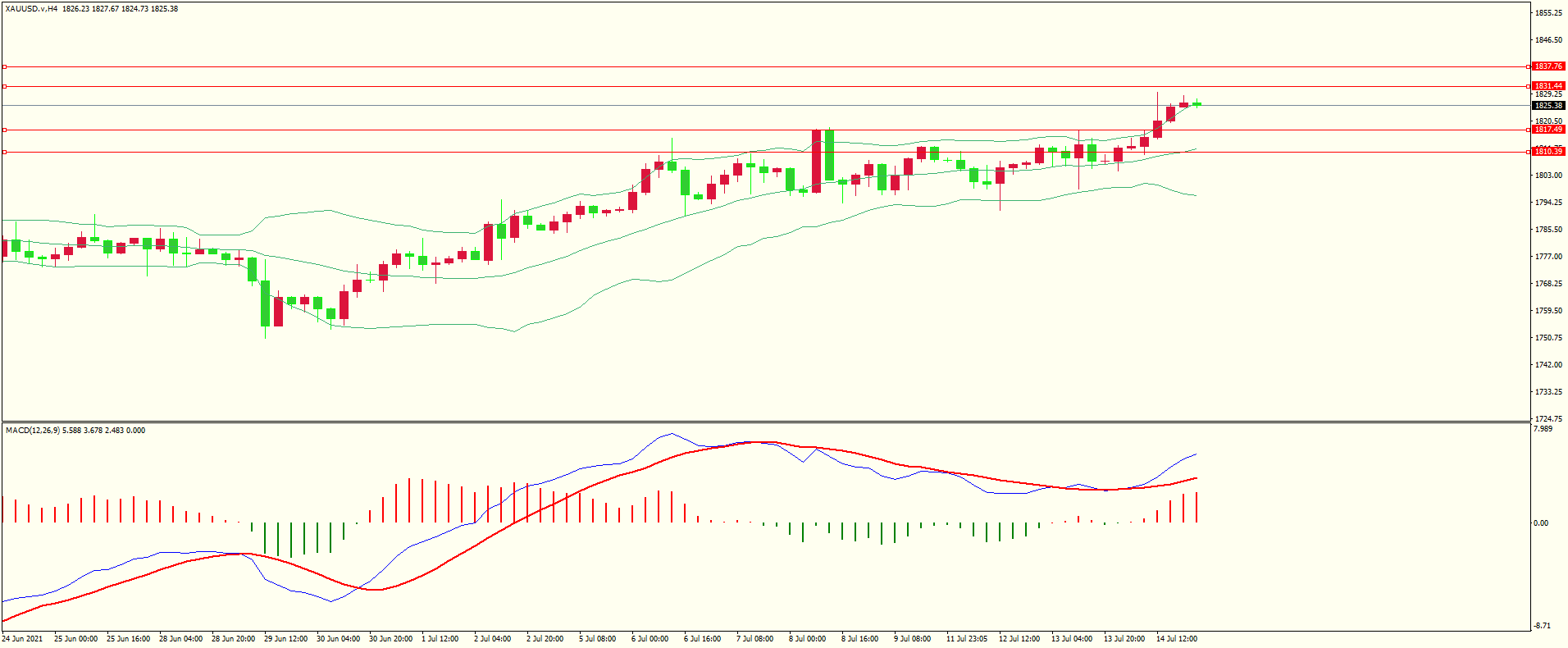Click the 1724.75 price scale label
This screenshot has width=1568, height=648.
click(1548, 419)
